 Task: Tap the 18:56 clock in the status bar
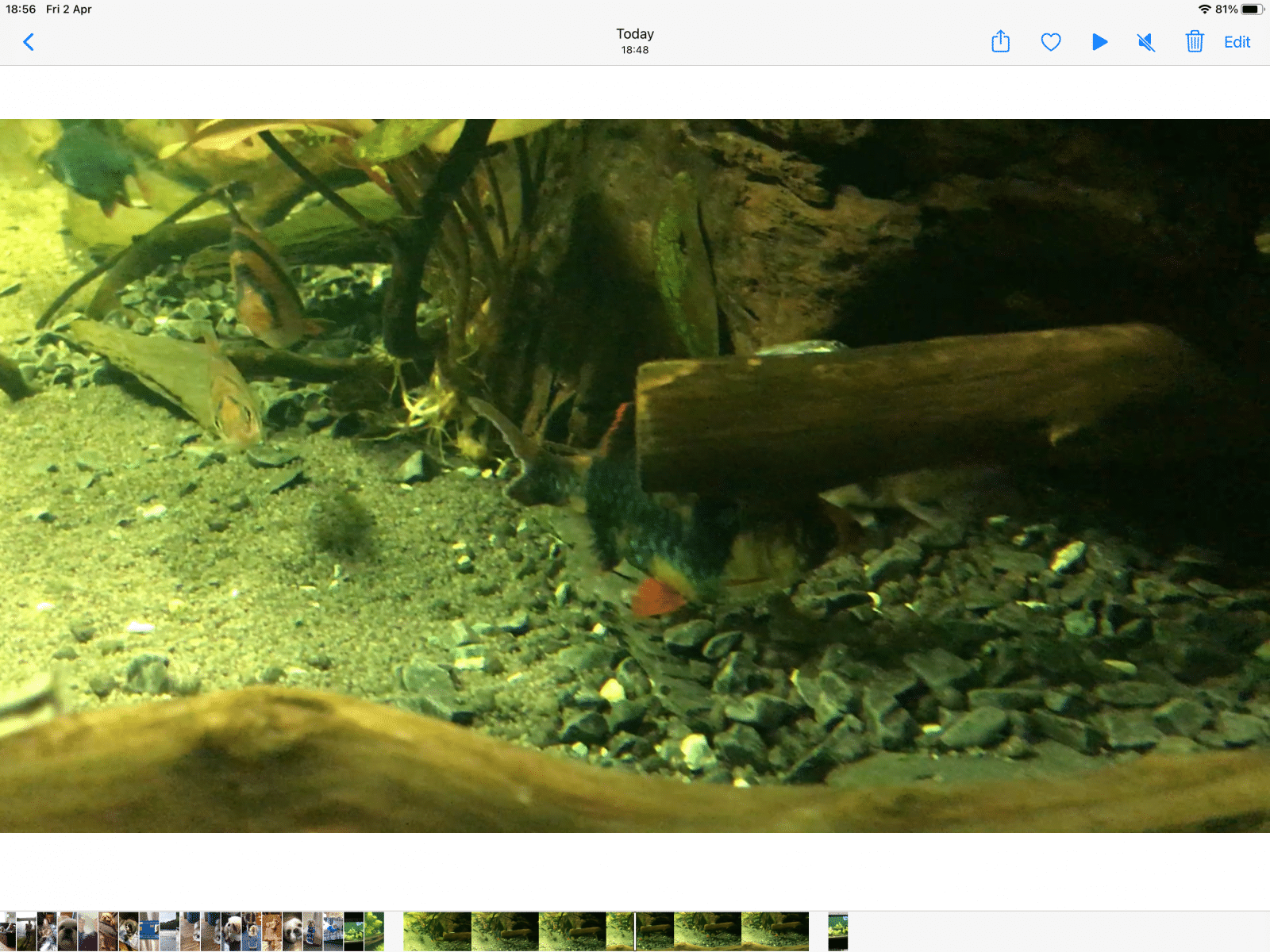(x=21, y=10)
